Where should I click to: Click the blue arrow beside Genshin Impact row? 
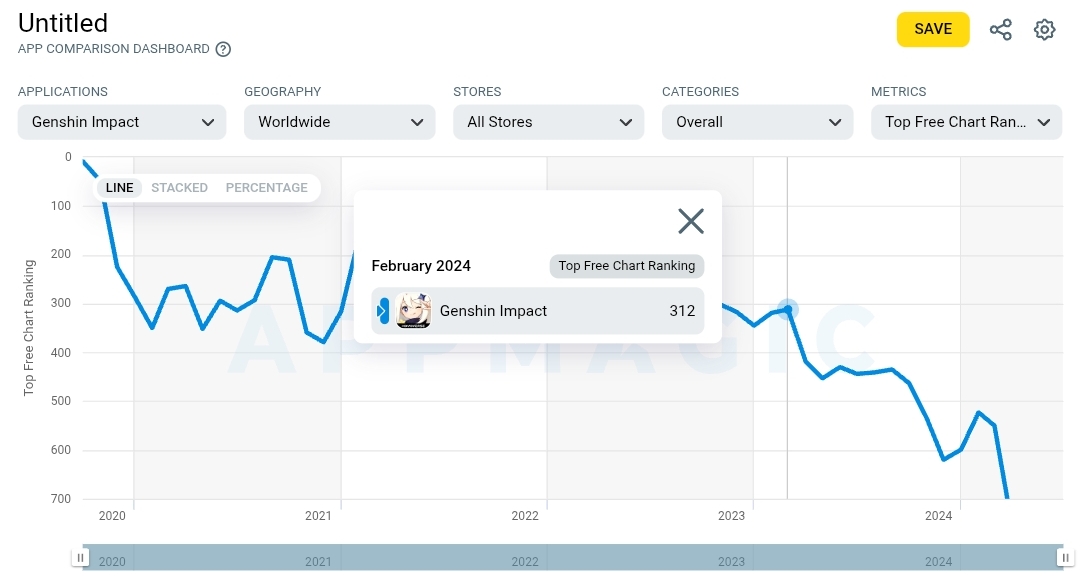(x=383, y=311)
